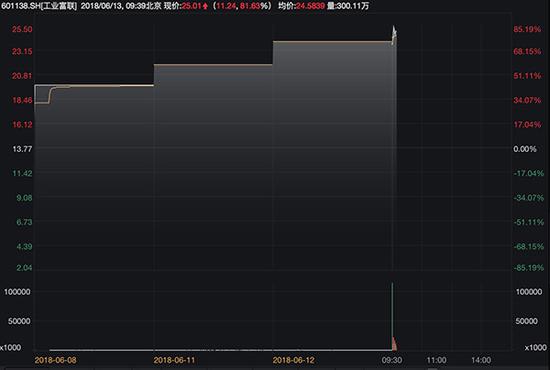Viewport: 550px width, 370px height.
Task: Click the 25.50 price axis label
Action: 22,29
